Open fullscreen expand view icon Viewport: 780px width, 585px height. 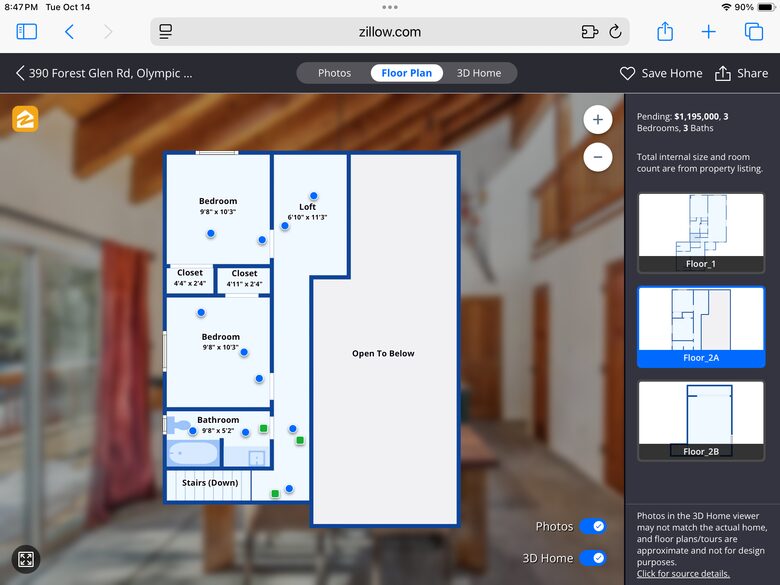(x=26, y=560)
